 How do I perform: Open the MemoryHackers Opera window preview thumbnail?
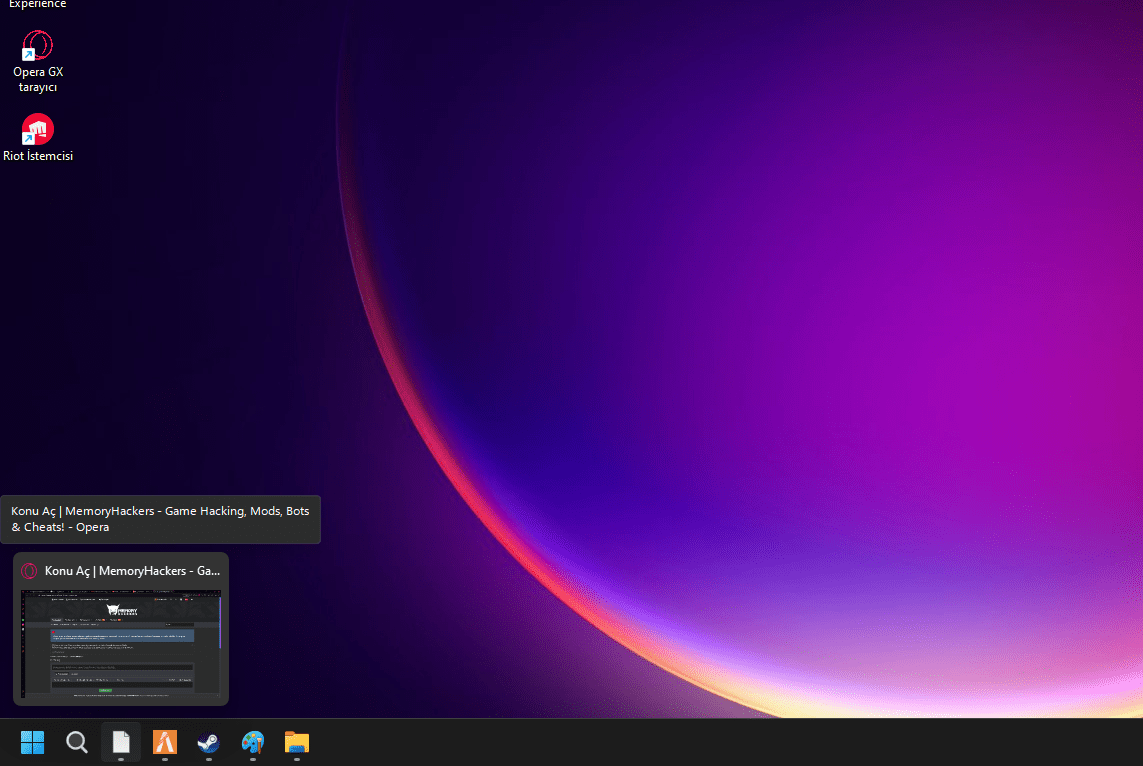(x=121, y=644)
